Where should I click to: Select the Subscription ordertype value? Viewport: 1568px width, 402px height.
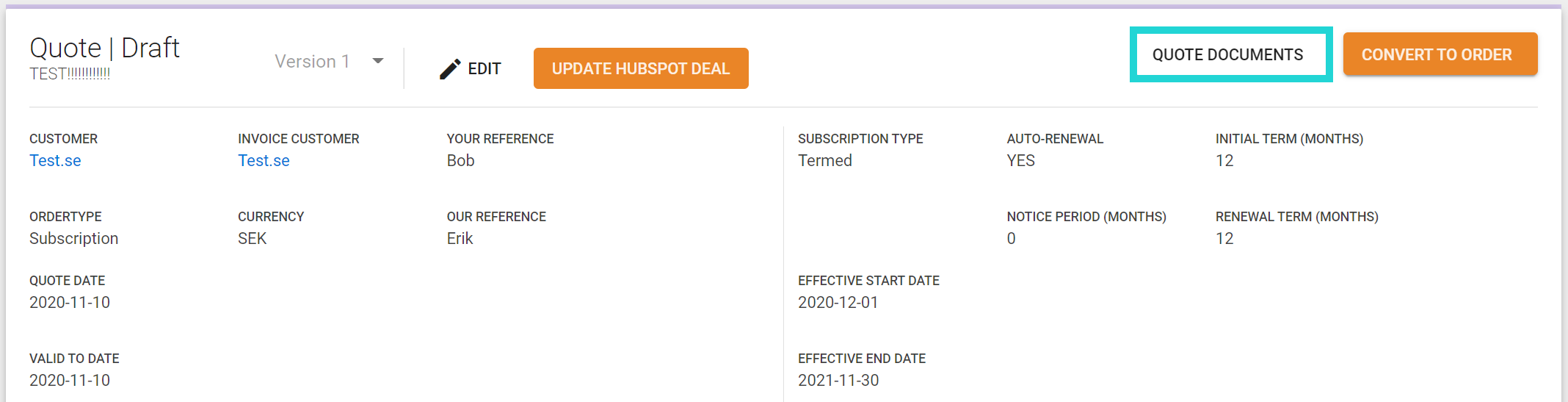pos(73,238)
